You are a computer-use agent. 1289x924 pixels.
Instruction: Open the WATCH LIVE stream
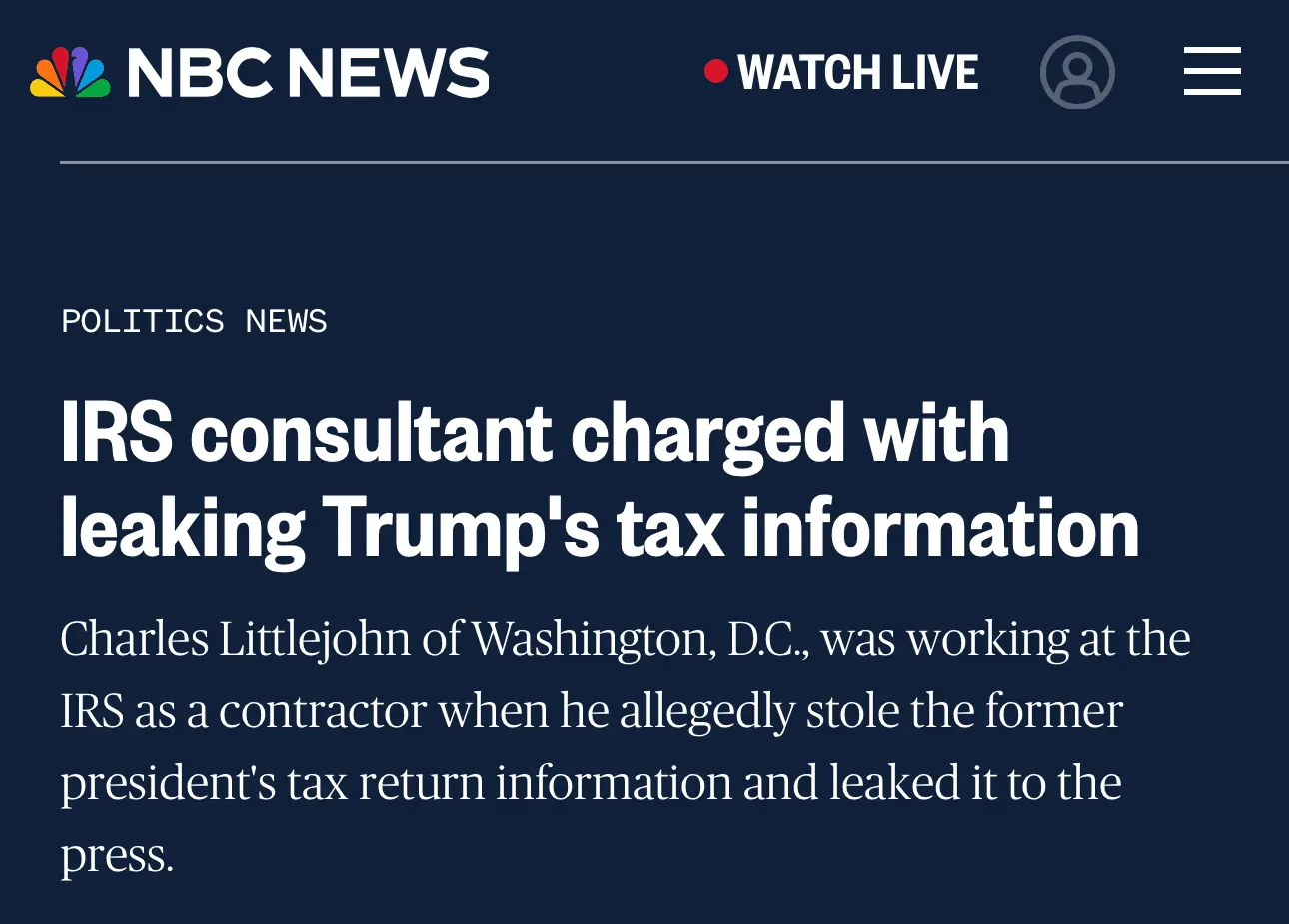click(857, 73)
